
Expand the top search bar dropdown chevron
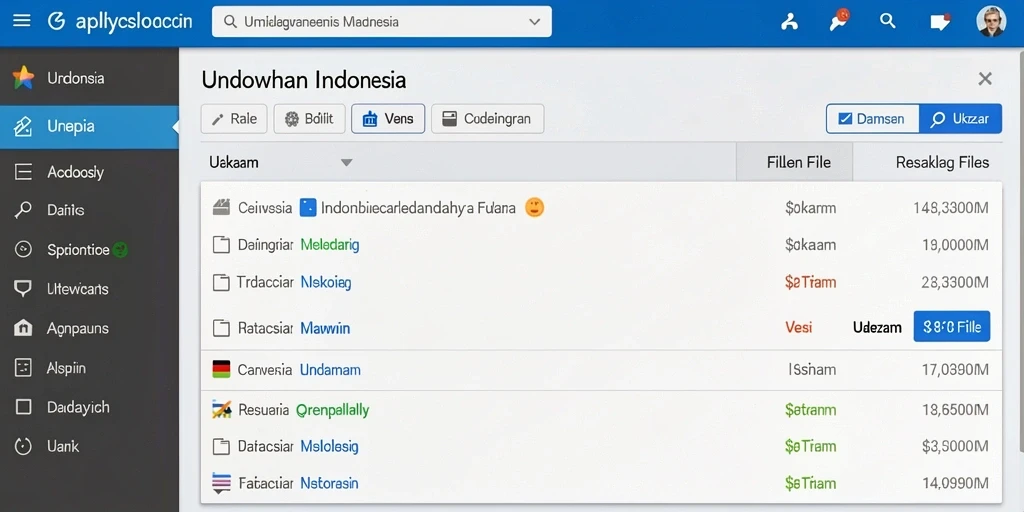pyautogui.click(x=534, y=22)
